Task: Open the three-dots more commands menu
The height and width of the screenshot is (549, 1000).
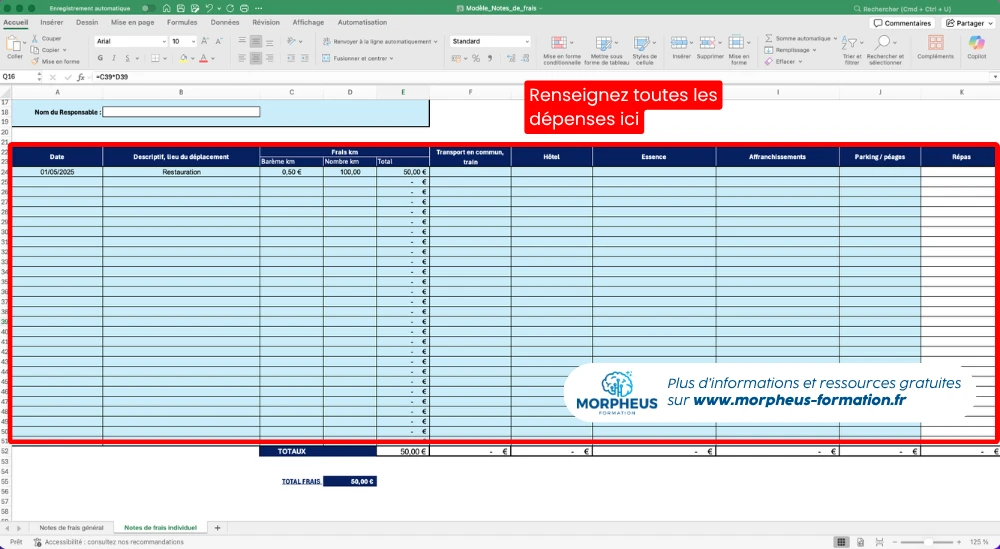Action: [x=258, y=8]
